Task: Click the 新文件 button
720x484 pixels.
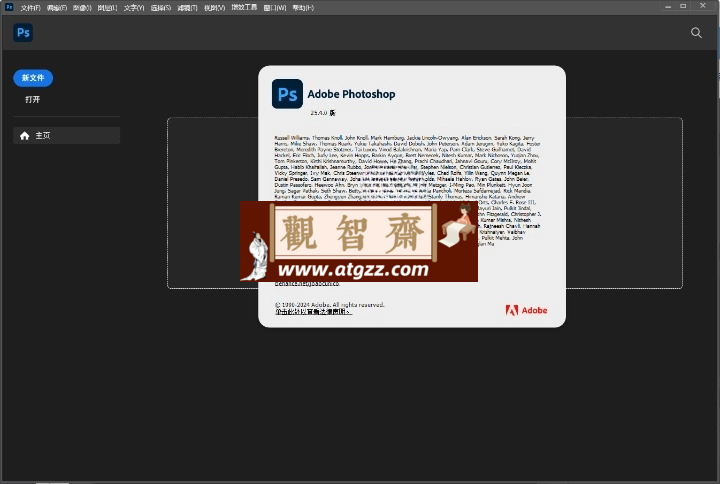Action: point(33,78)
